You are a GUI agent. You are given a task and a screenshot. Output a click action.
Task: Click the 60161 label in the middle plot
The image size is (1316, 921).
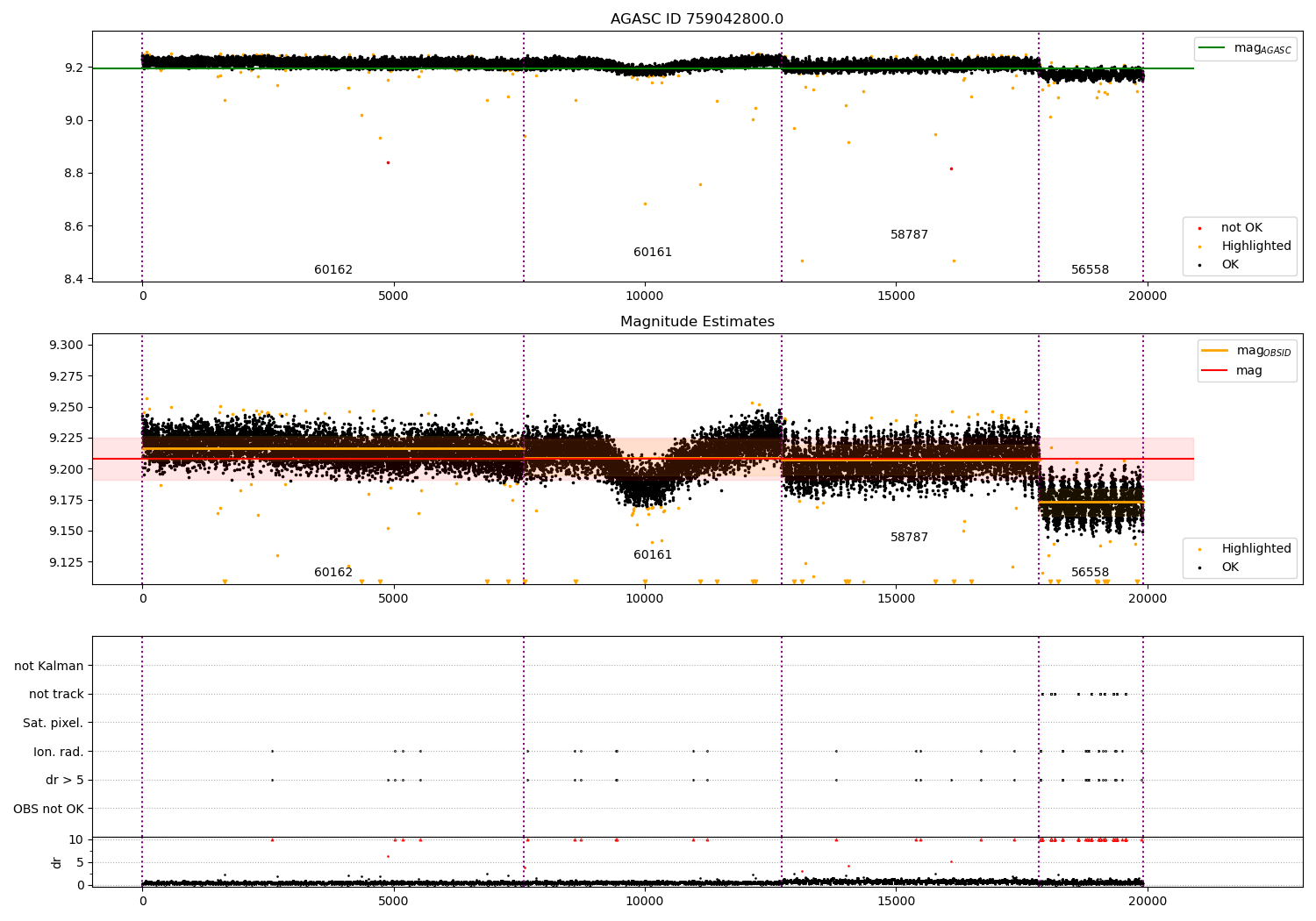tap(653, 555)
